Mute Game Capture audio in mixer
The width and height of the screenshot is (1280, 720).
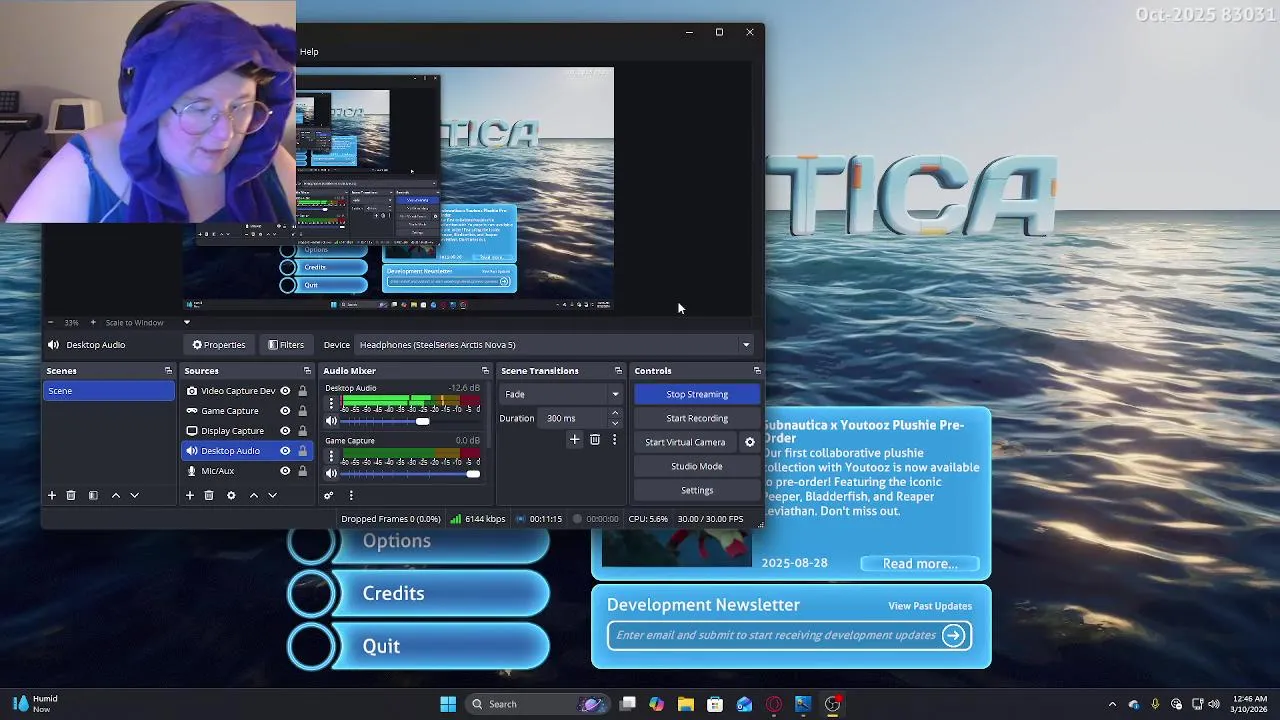331,473
